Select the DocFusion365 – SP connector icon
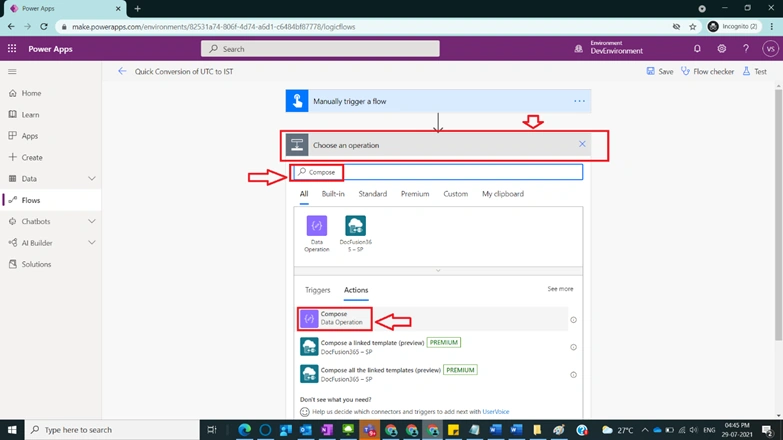Screen dimensions: 783x440 (356, 226)
